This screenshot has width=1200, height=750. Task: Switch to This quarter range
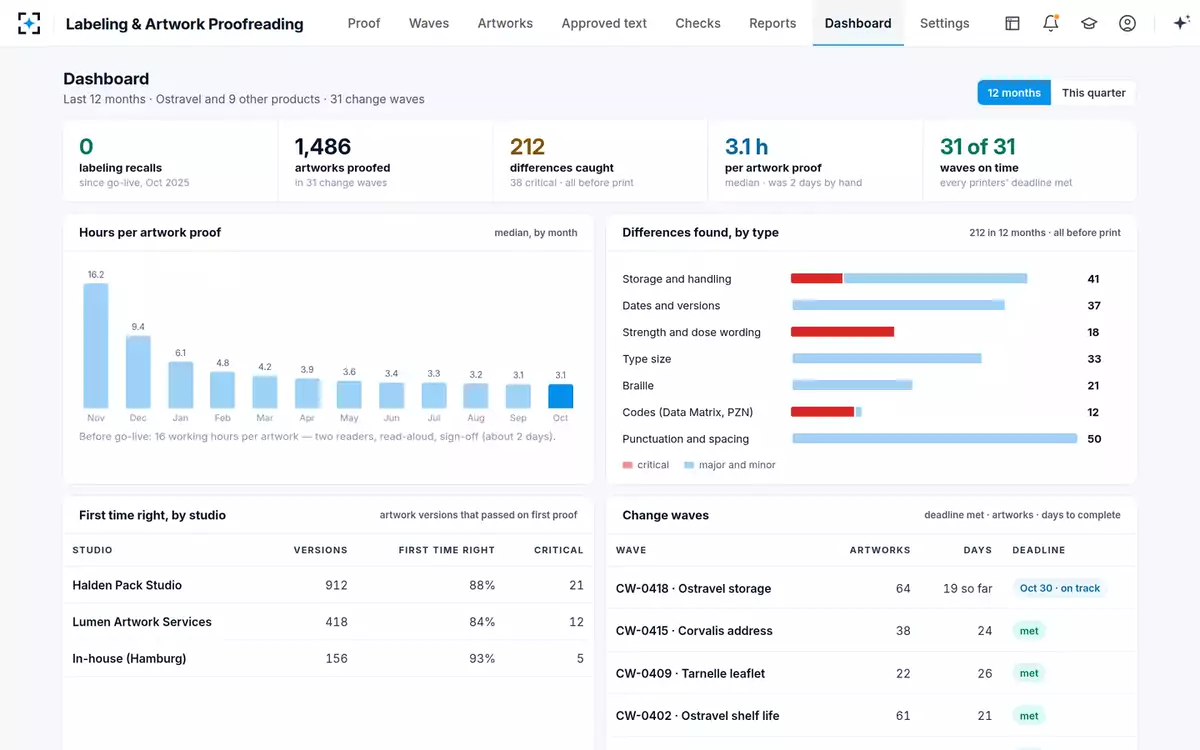tap(1094, 93)
